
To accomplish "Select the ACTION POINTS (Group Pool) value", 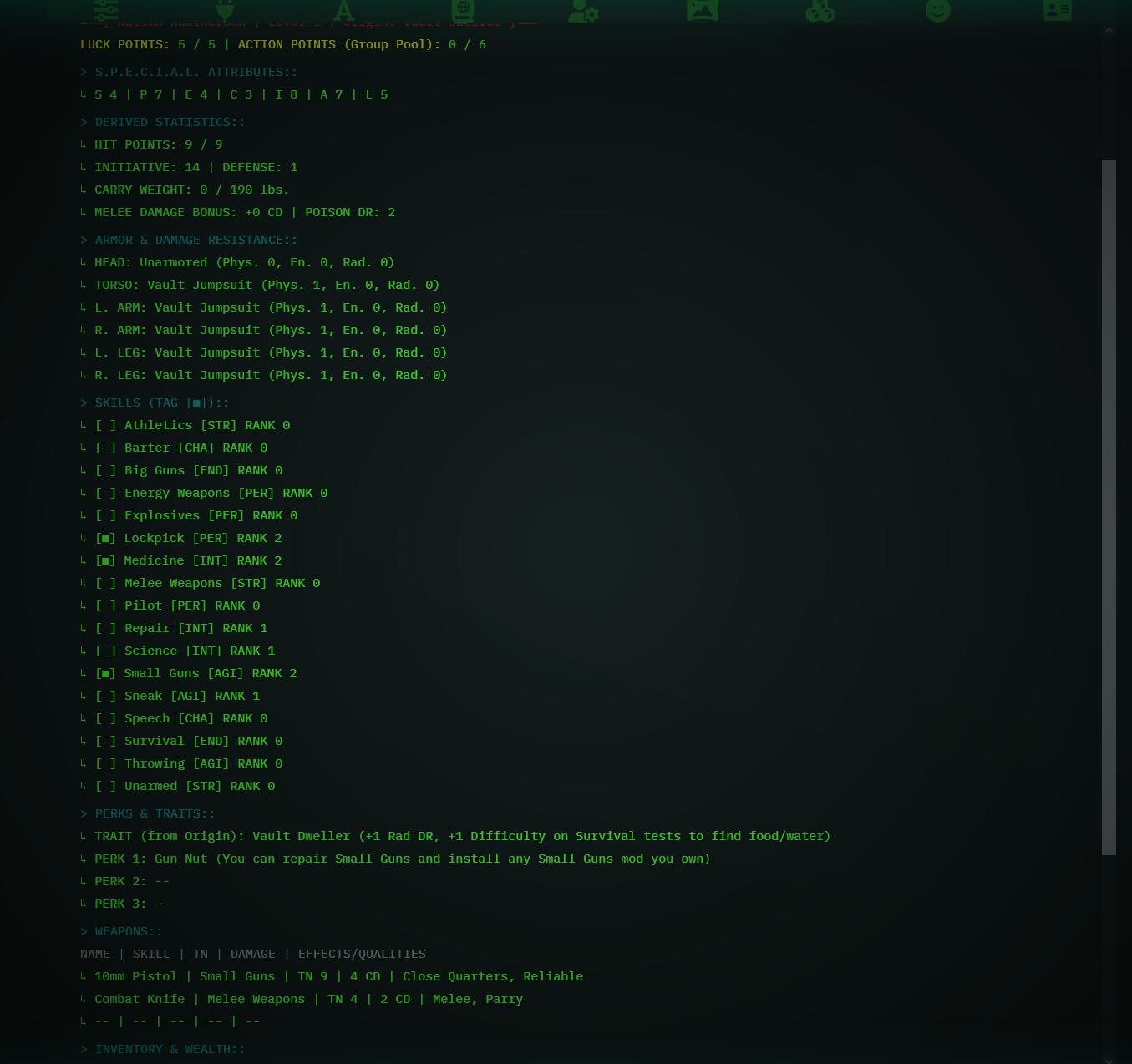I will pyautogui.click(x=467, y=44).
